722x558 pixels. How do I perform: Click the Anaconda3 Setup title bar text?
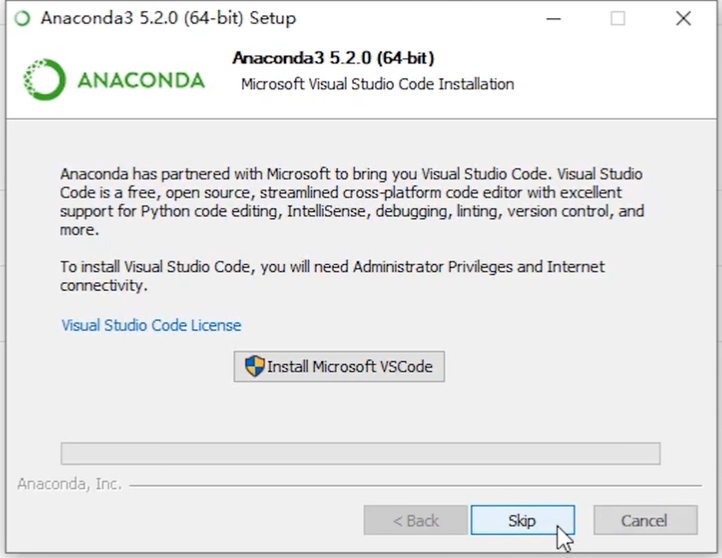coord(168,18)
